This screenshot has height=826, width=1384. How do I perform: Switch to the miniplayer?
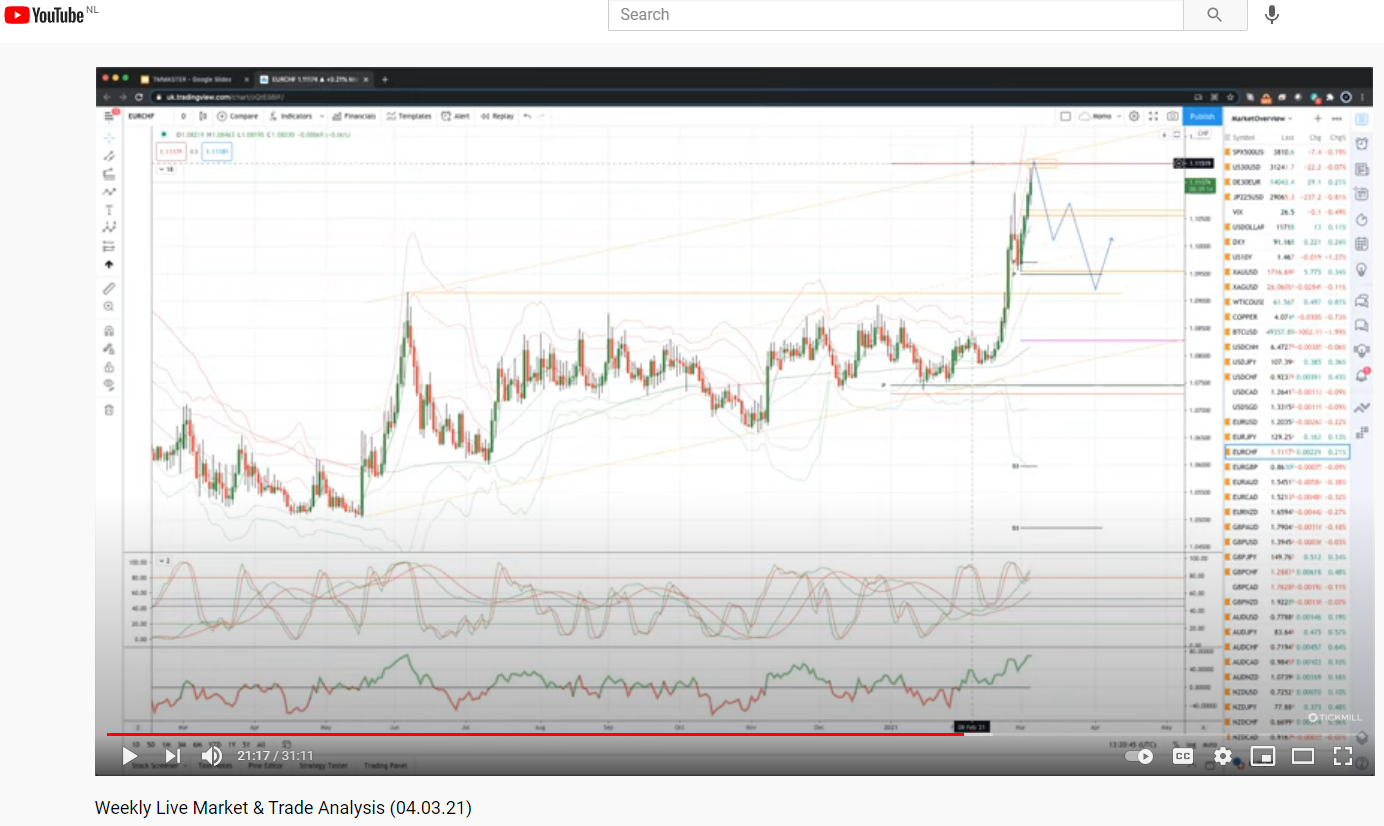tap(1263, 757)
